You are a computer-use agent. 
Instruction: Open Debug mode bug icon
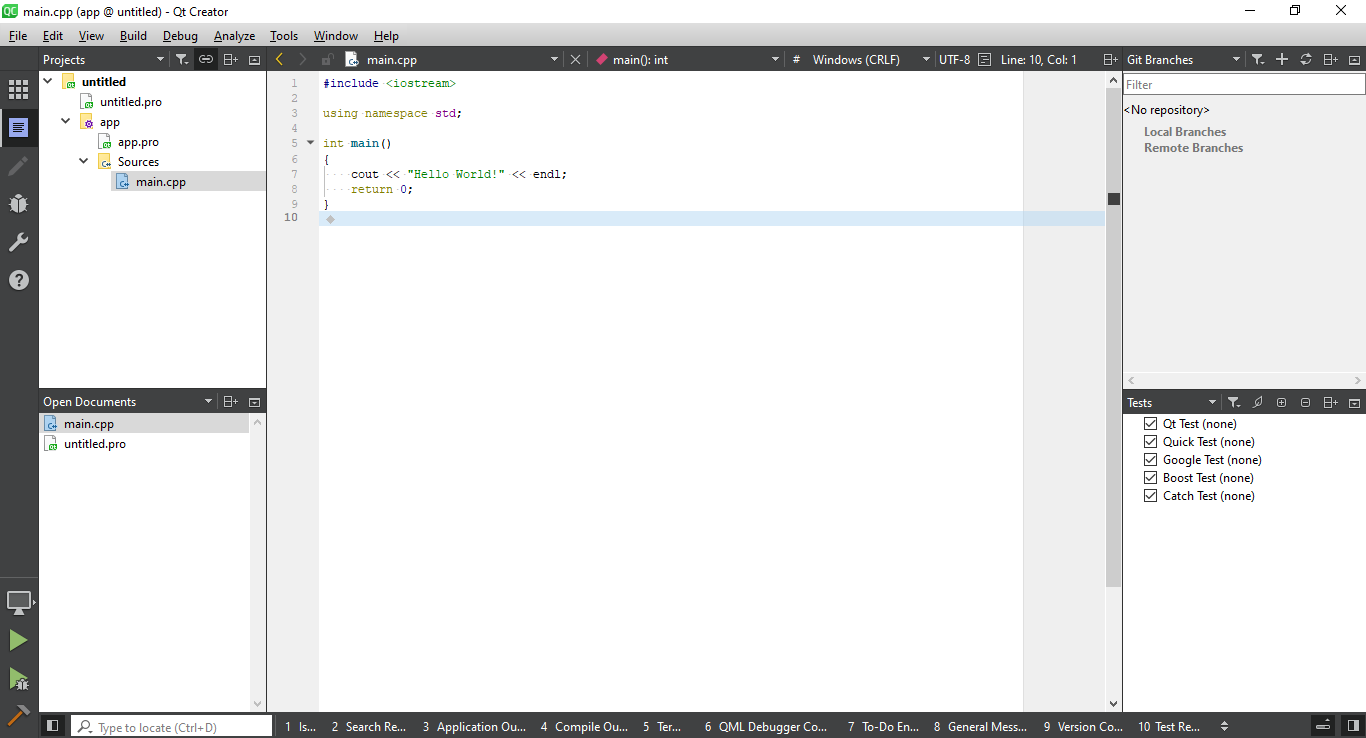coord(18,204)
